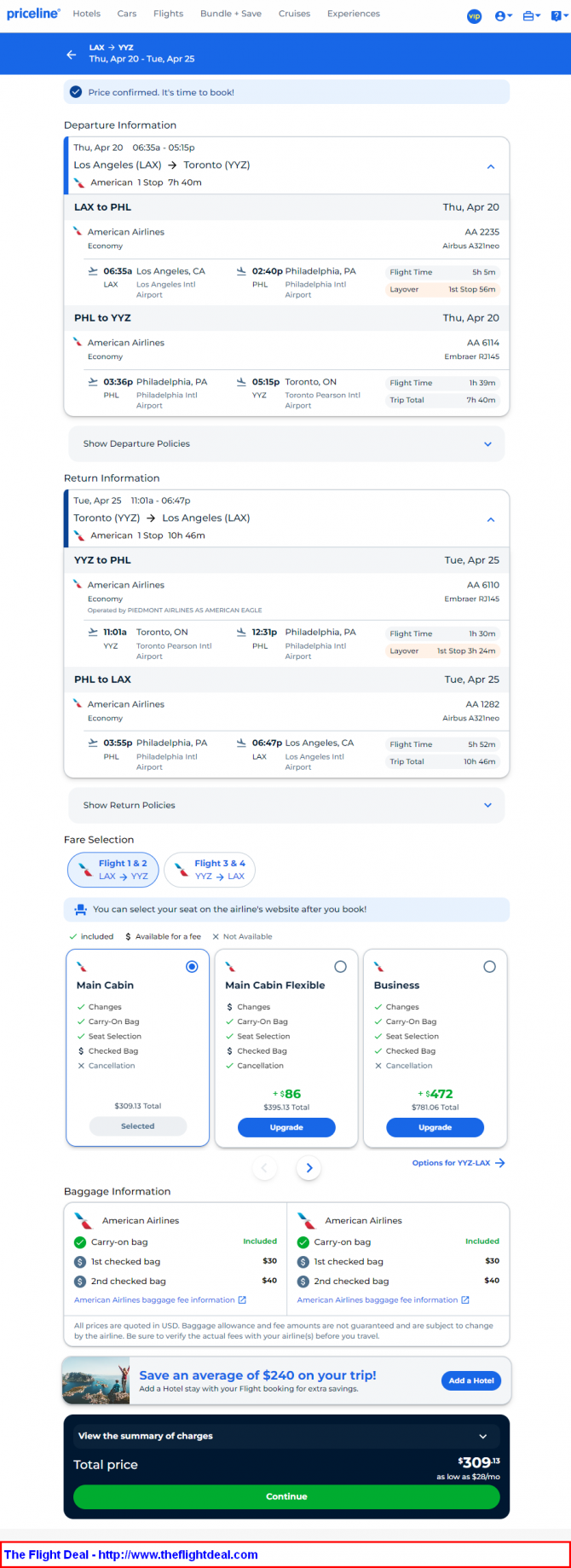Screen dimensions: 571x1568
Task: Click the American Airlines logo in Business card
Action: [x=379, y=966]
